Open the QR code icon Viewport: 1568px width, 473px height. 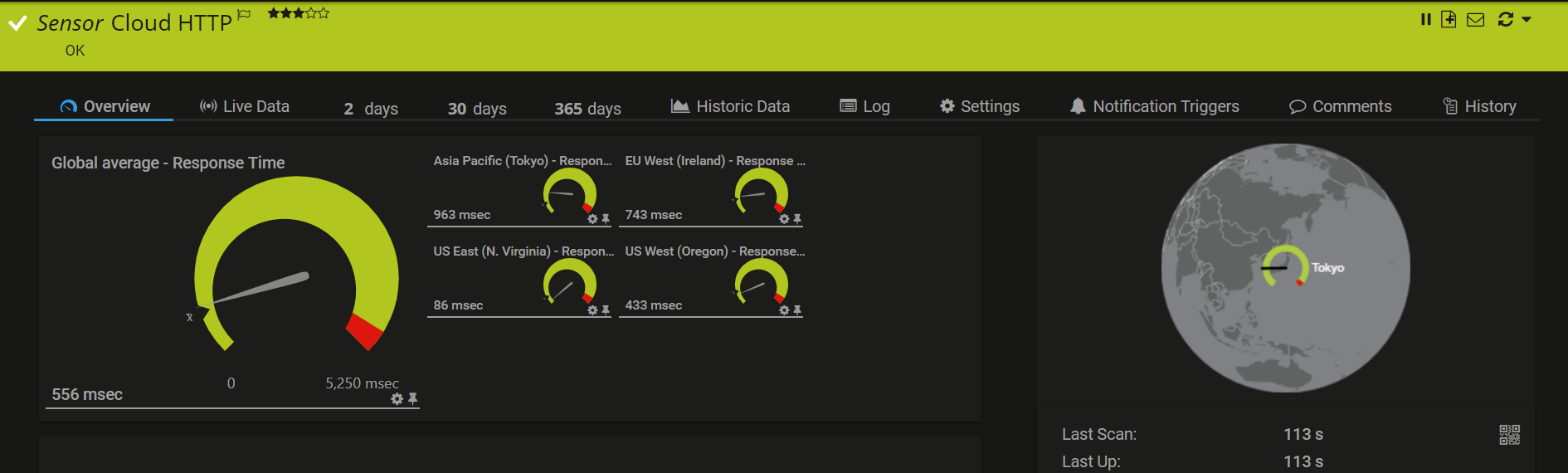coord(1509,435)
